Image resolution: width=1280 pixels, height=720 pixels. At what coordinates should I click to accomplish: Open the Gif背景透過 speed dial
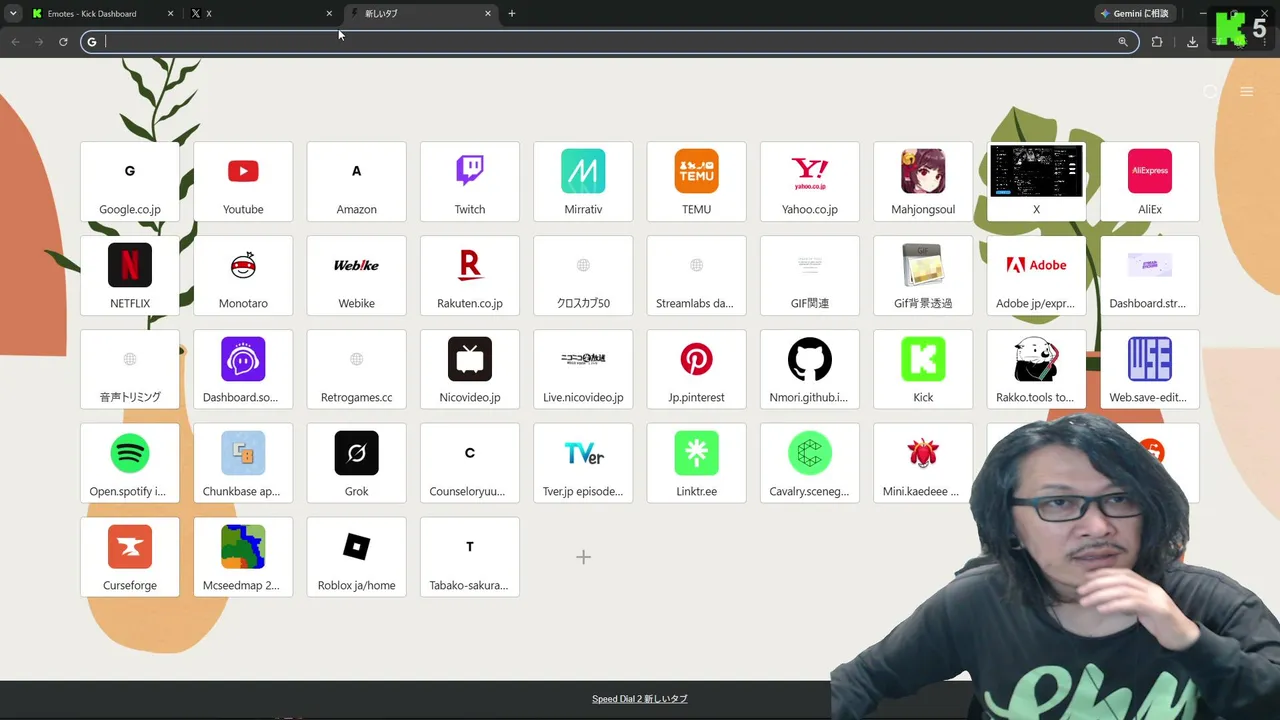point(923,275)
